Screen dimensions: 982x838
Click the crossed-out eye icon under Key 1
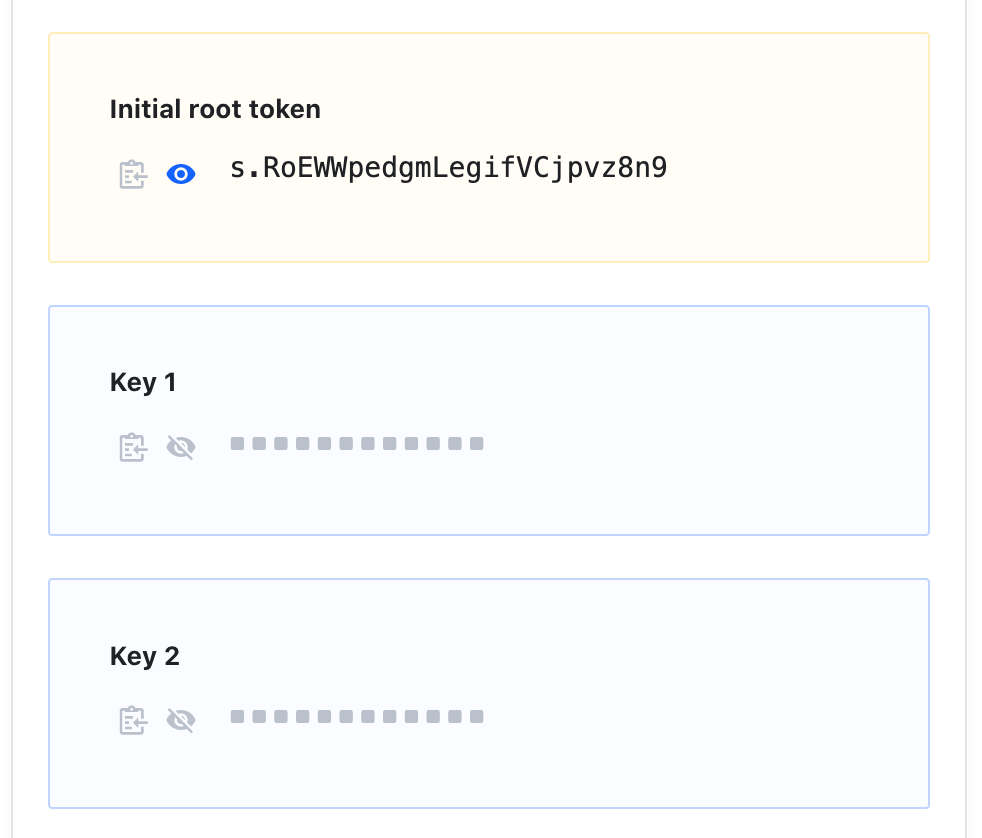[181, 447]
